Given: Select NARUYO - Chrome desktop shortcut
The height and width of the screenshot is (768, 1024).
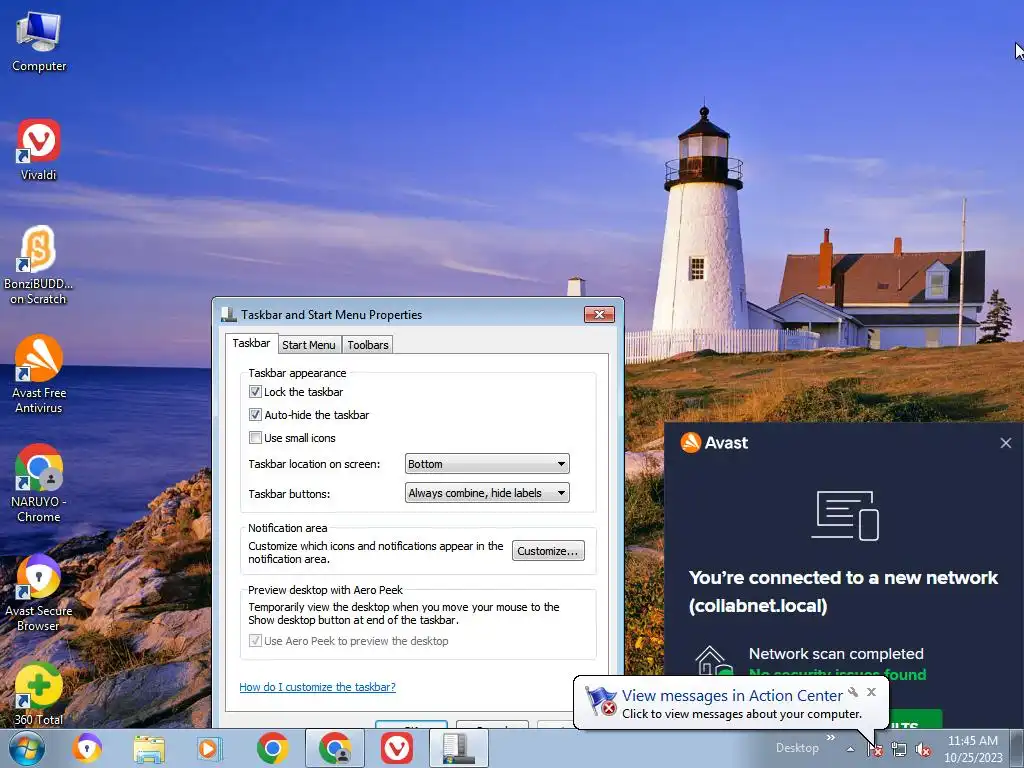Looking at the screenshot, I should [x=39, y=483].
